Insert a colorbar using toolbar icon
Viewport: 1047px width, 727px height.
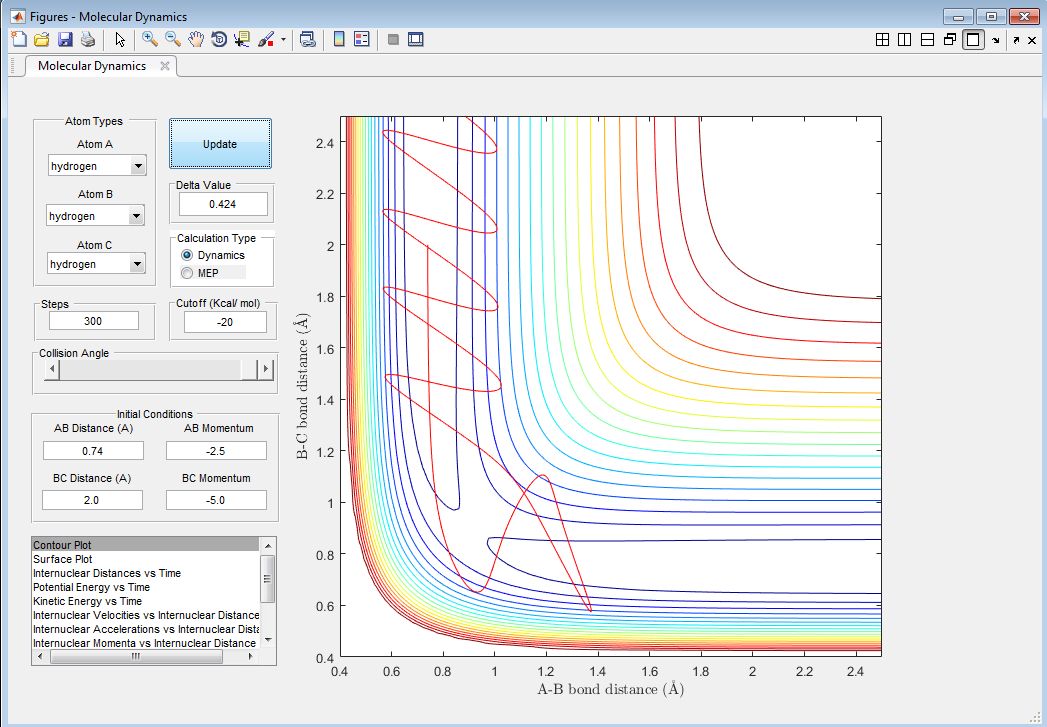pos(339,40)
